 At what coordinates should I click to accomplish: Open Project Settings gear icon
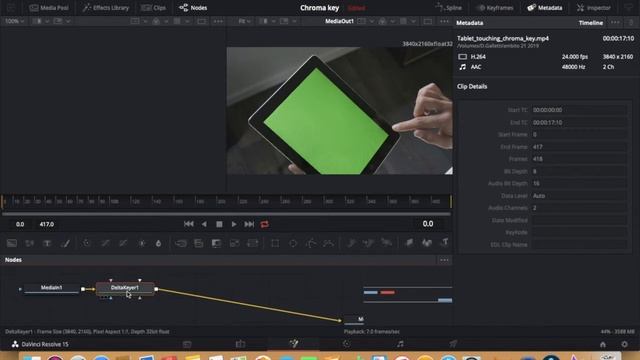coord(624,344)
